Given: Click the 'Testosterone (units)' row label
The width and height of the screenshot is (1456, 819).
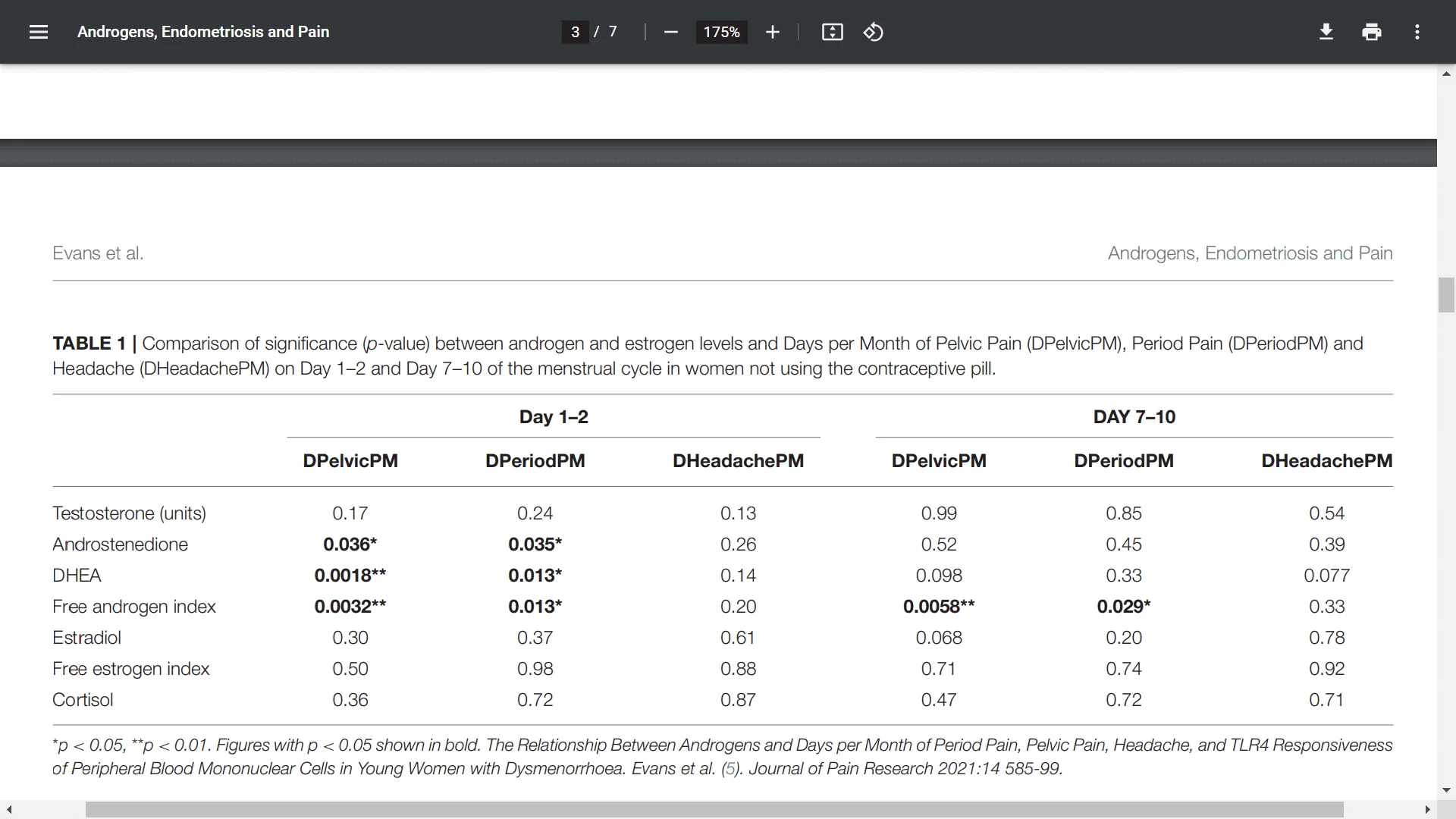Looking at the screenshot, I should pyautogui.click(x=129, y=513).
